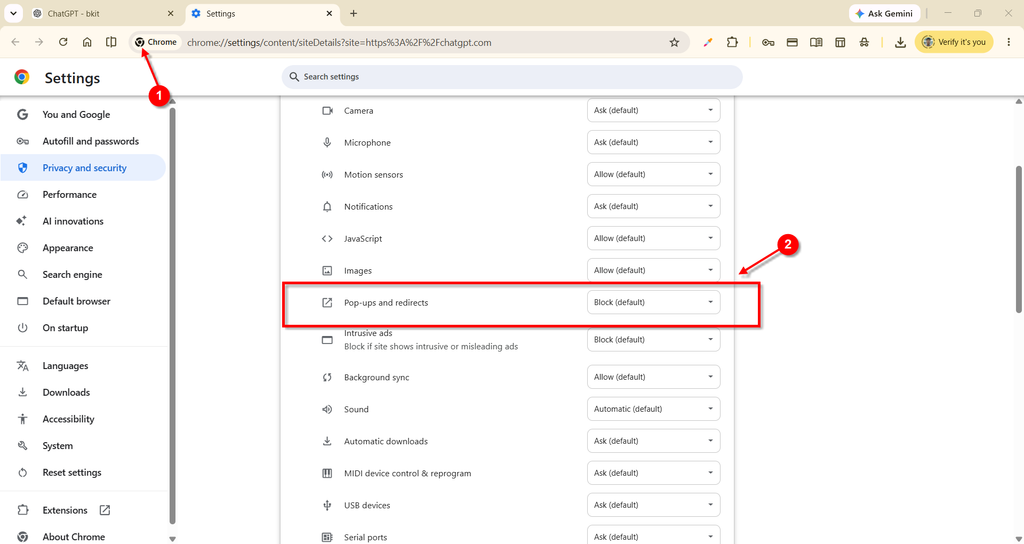
Task: Open the Sound Automatic (default) dropdown
Action: pos(653,409)
